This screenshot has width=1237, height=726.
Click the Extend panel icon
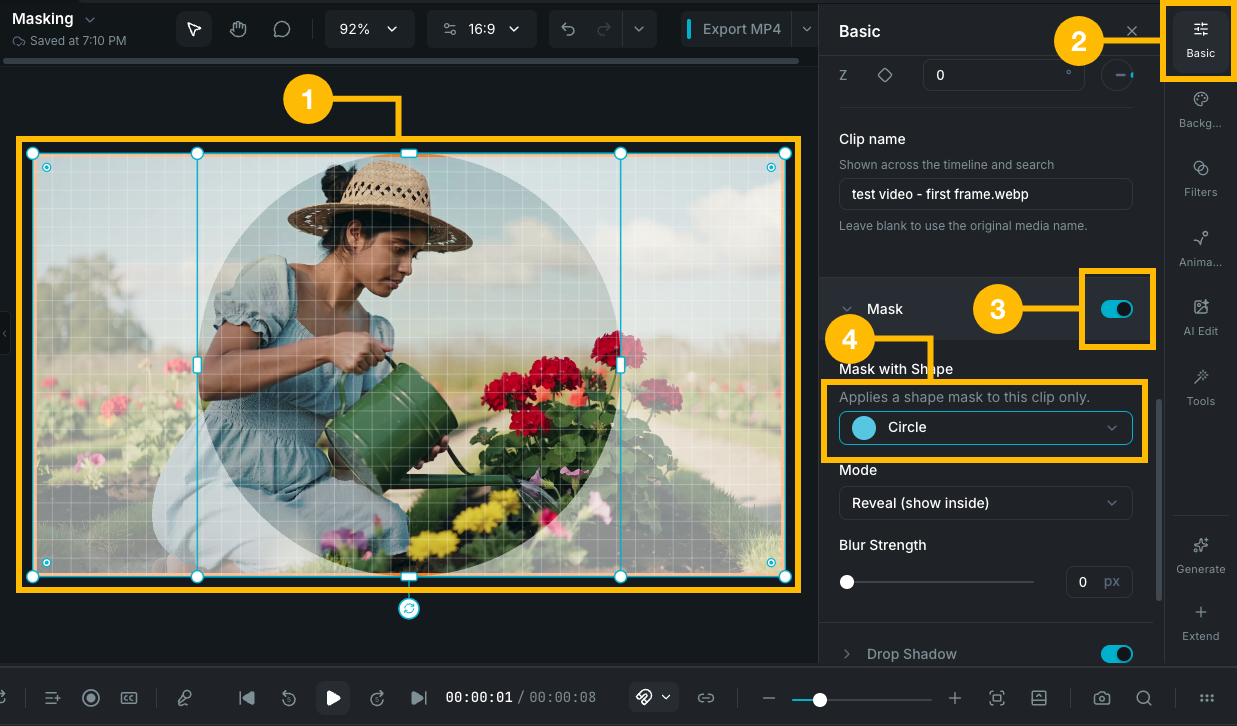(x=1200, y=622)
